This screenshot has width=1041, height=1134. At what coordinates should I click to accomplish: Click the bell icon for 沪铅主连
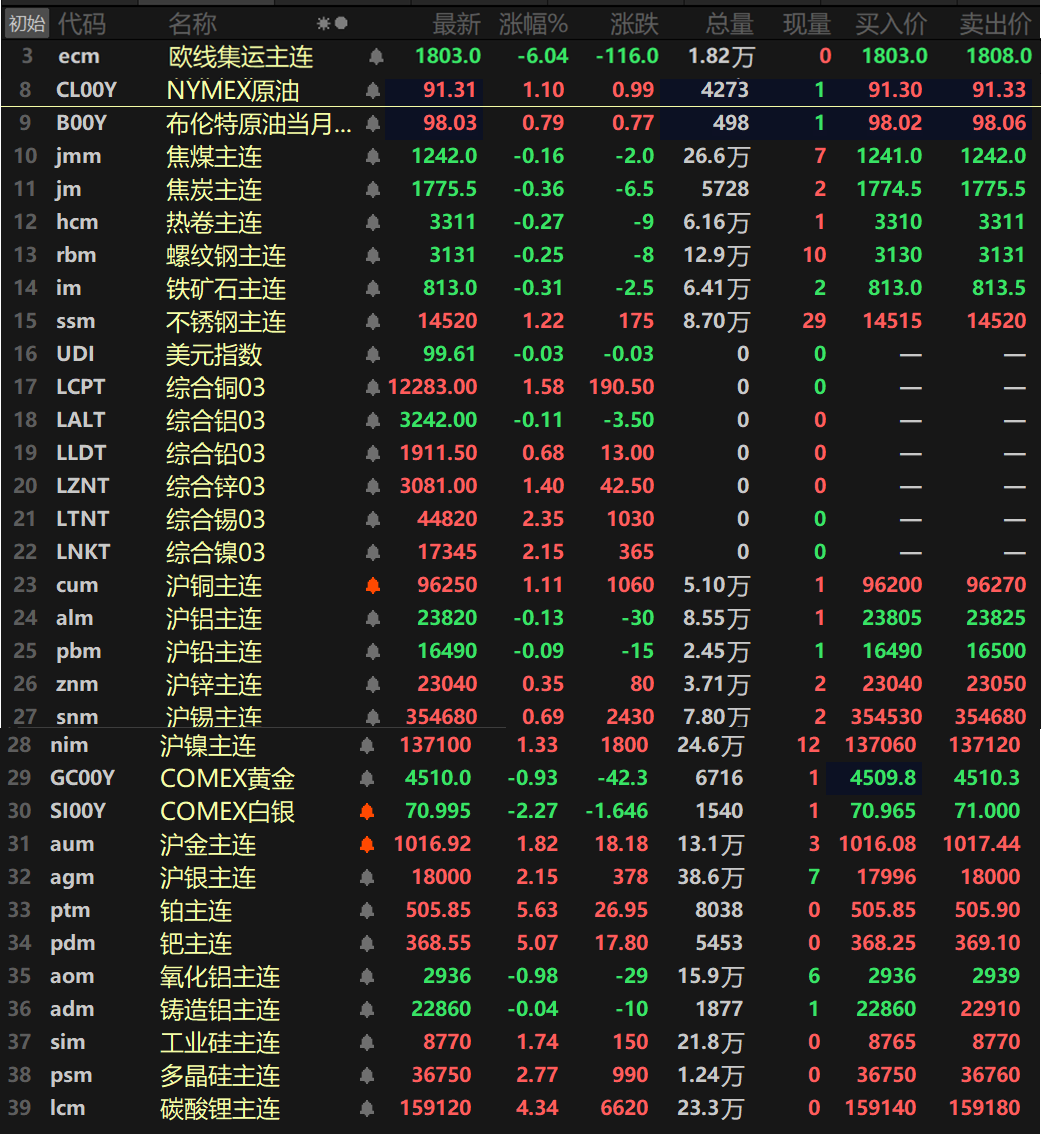[x=372, y=651]
